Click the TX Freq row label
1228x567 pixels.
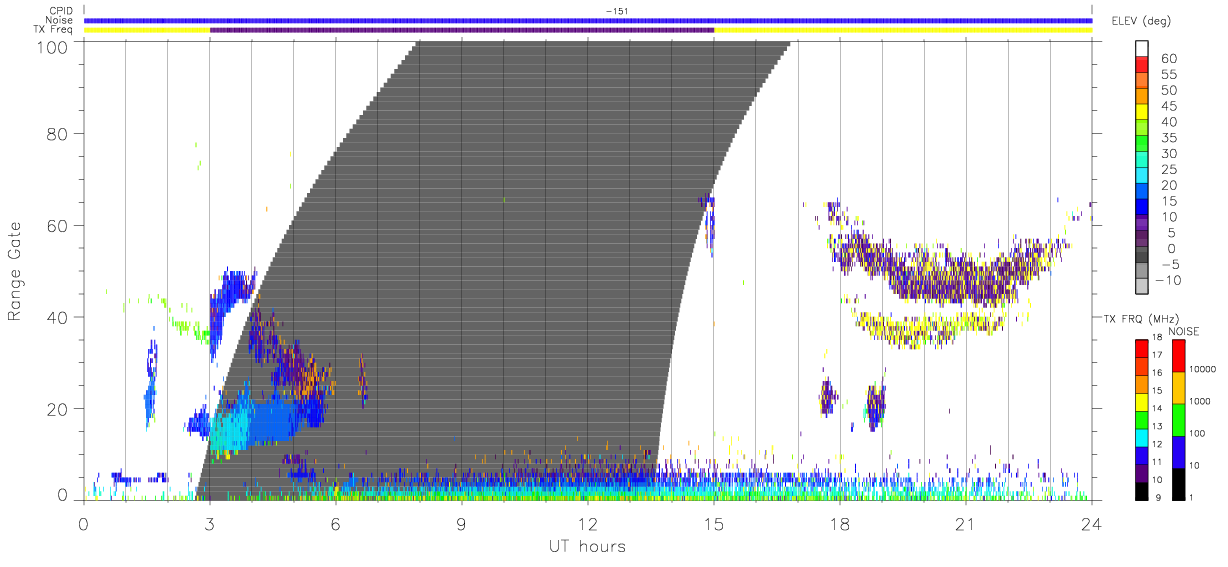[54, 29]
